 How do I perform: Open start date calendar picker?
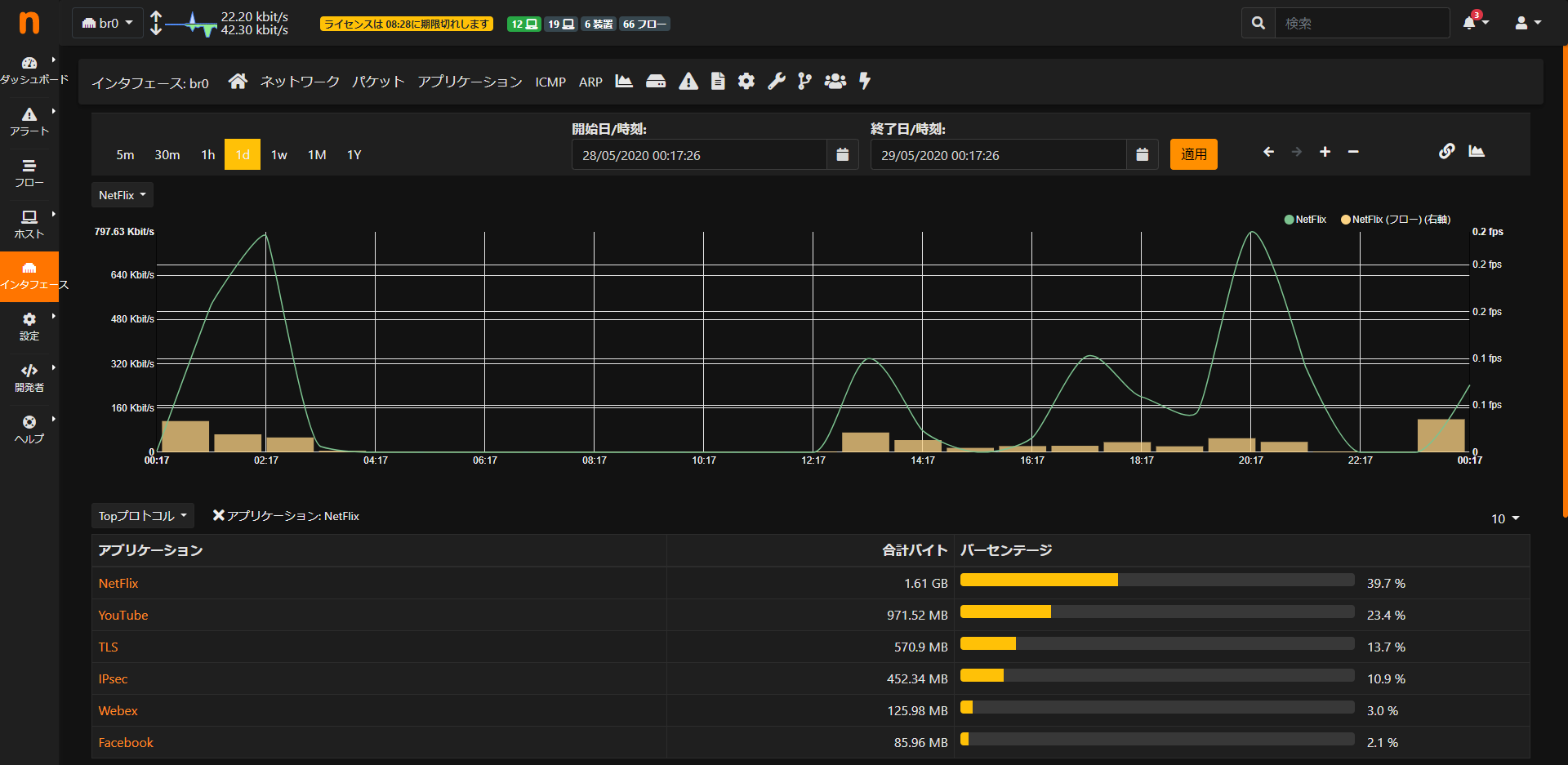coord(843,154)
